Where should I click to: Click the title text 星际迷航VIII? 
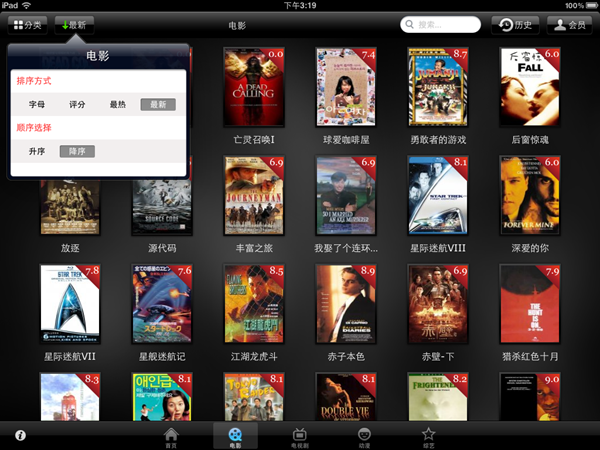pos(438,248)
